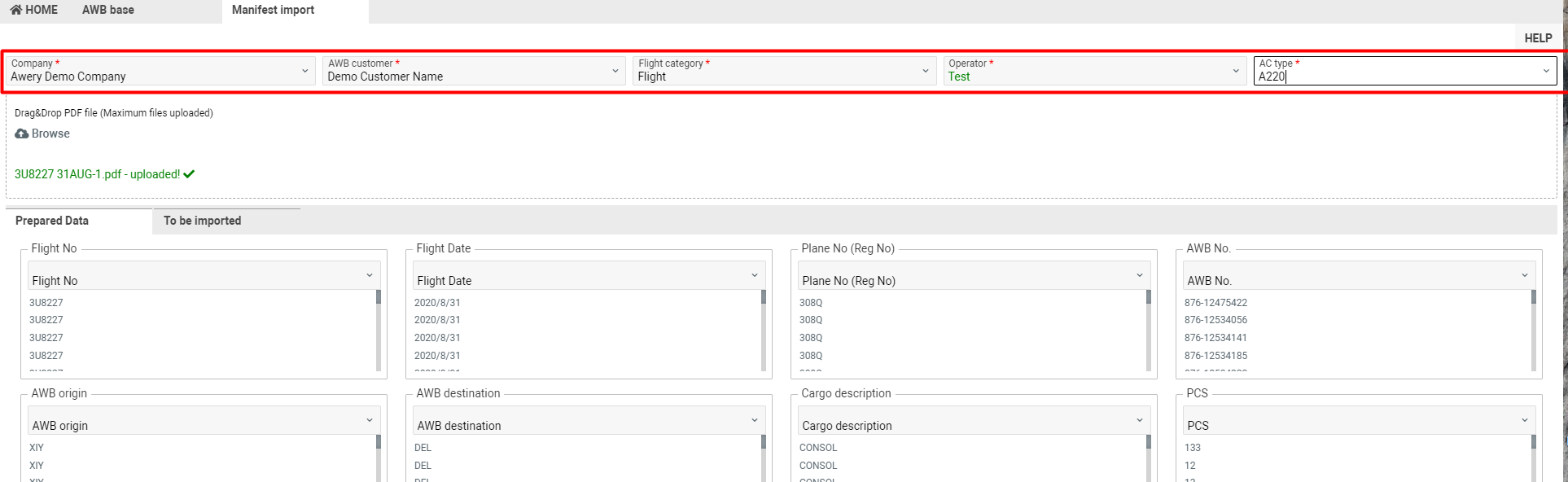
Task: Expand the Cargo description column selector
Action: click(1139, 421)
